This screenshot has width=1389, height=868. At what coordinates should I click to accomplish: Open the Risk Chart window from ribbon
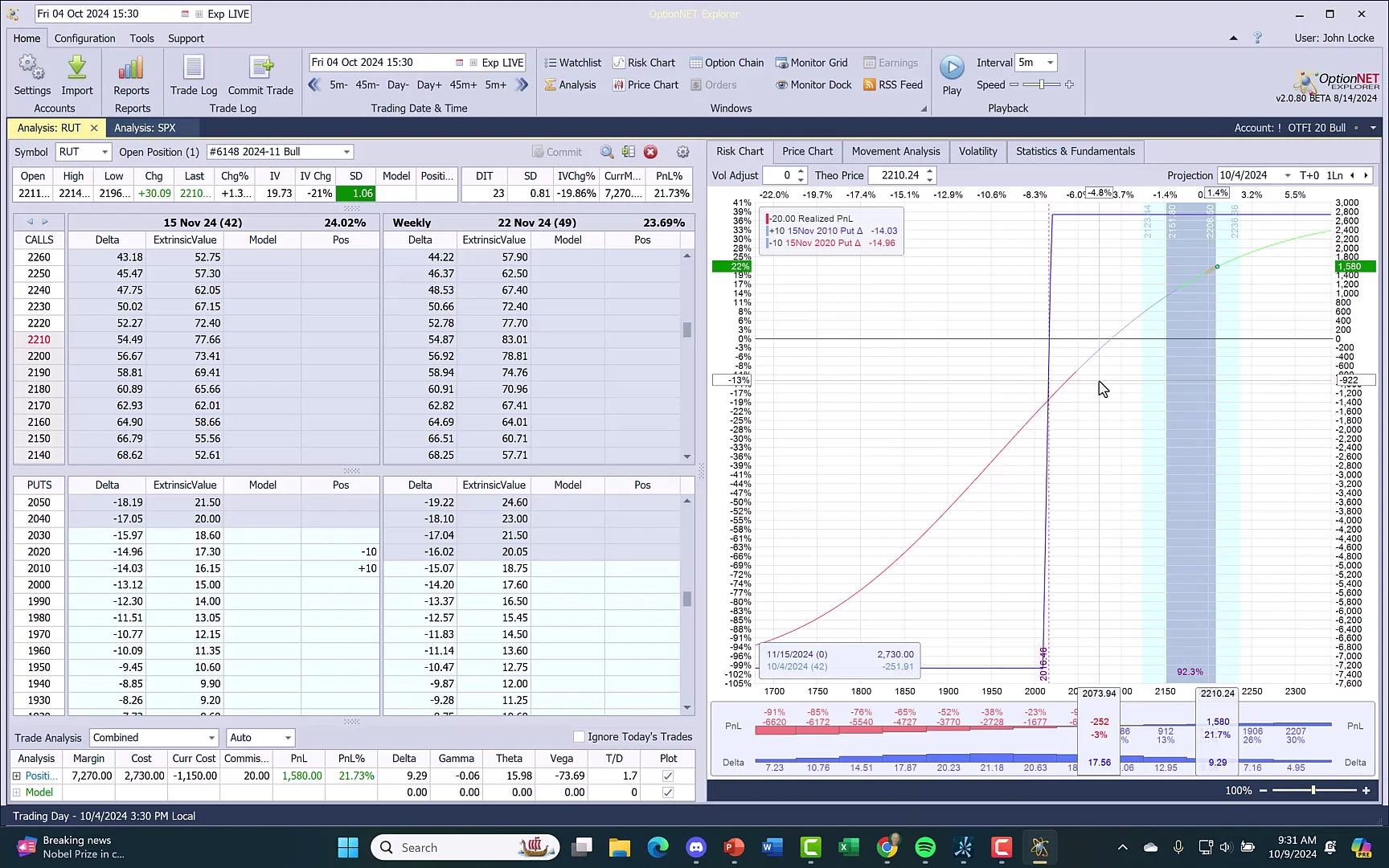point(644,63)
